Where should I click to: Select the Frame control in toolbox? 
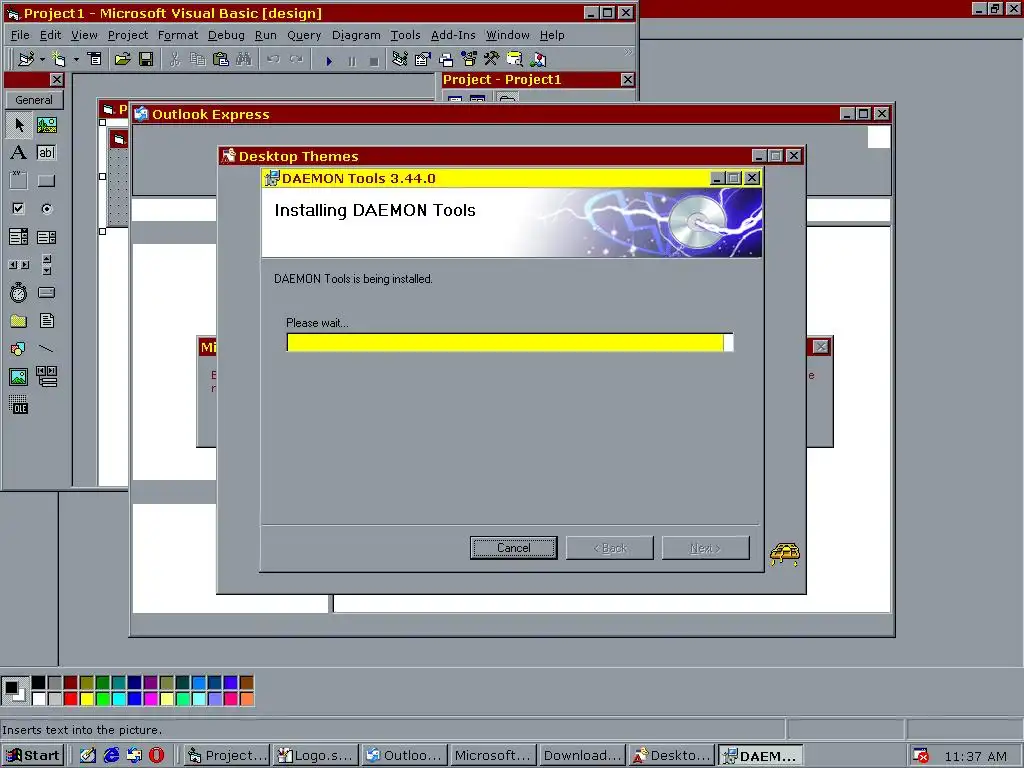18,180
